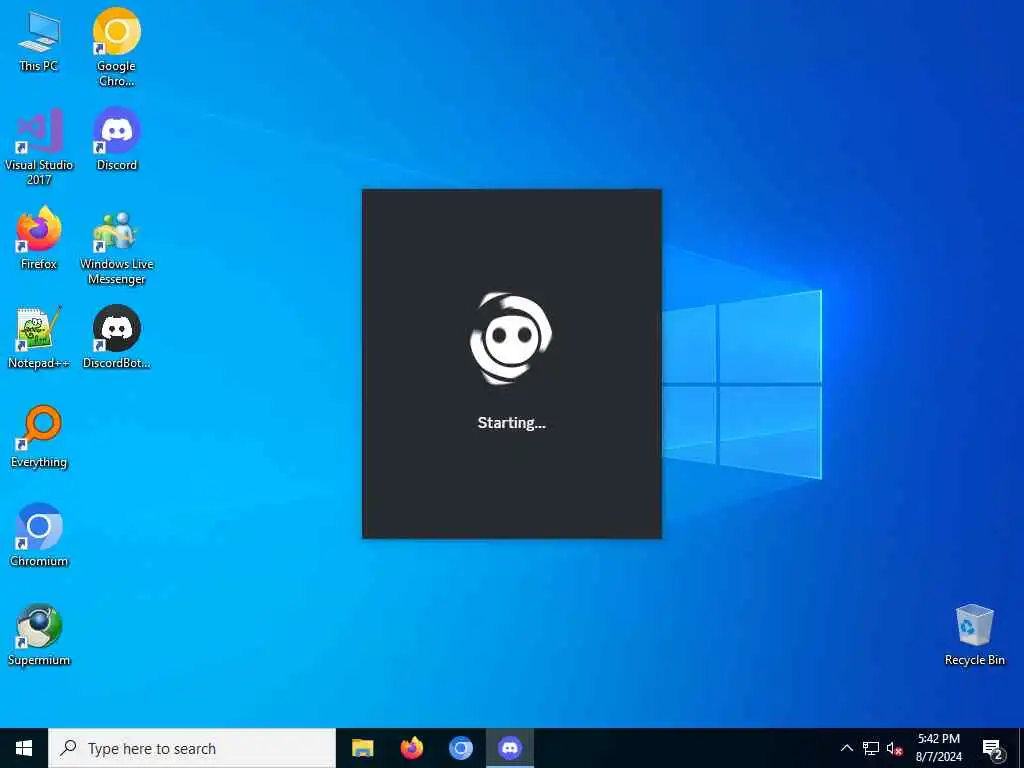
Task: Show hidden system tray icons
Action: [x=846, y=748]
